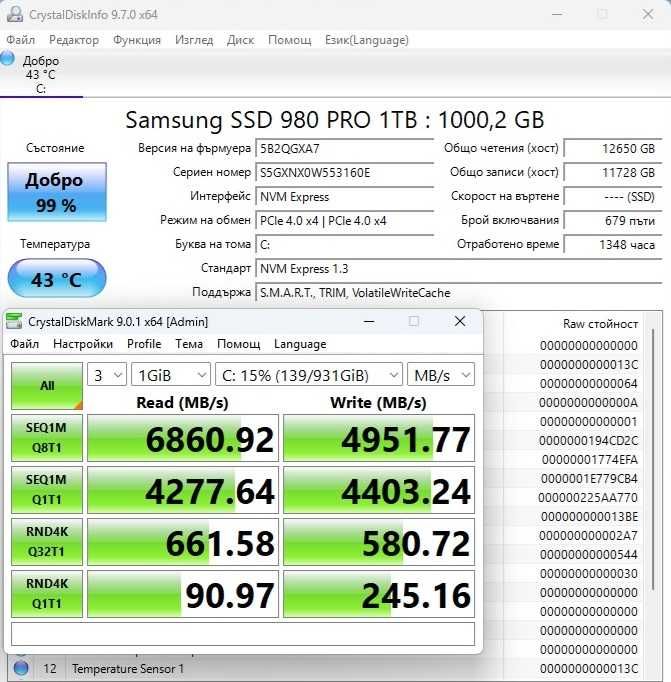Screen dimensions: 671x682
Task: Open the Profile menu in CrystalDiskMark
Action: tap(144, 344)
